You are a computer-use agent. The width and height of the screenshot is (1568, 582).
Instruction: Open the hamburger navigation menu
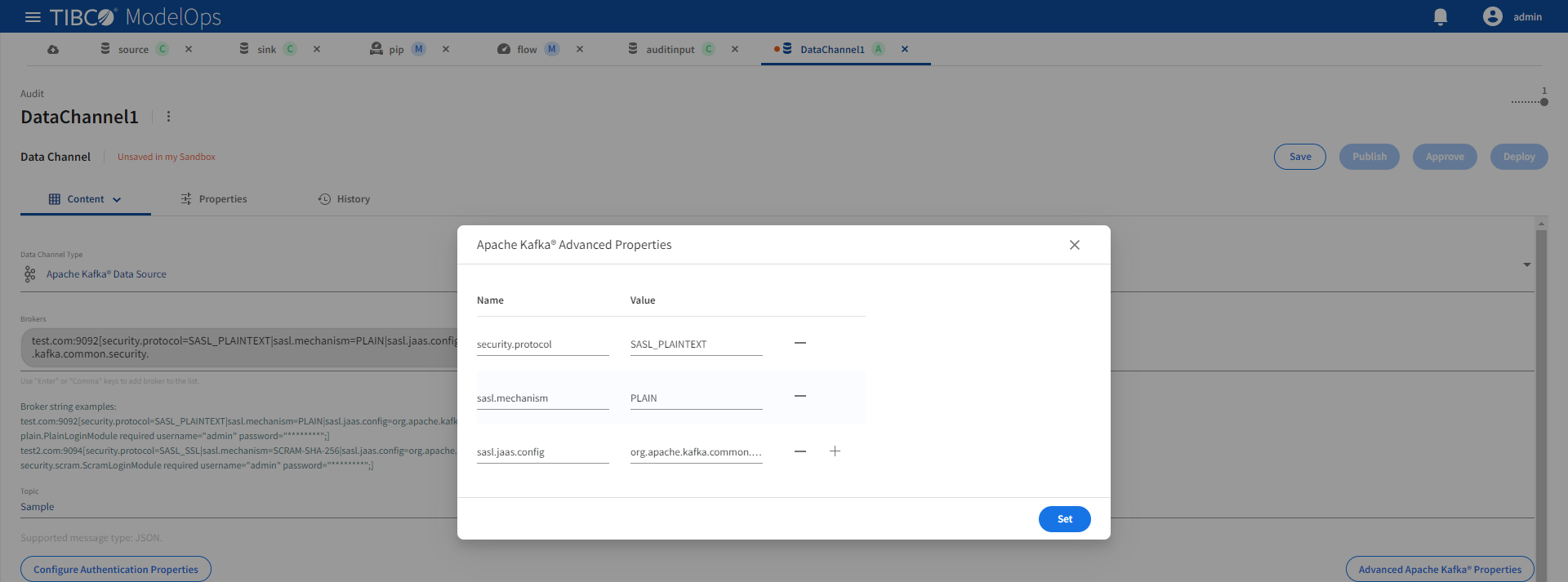coord(33,17)
